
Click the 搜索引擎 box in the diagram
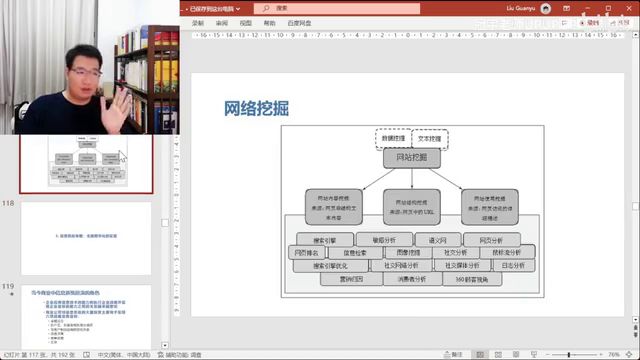pyautogui.click(x=325, y=240)
